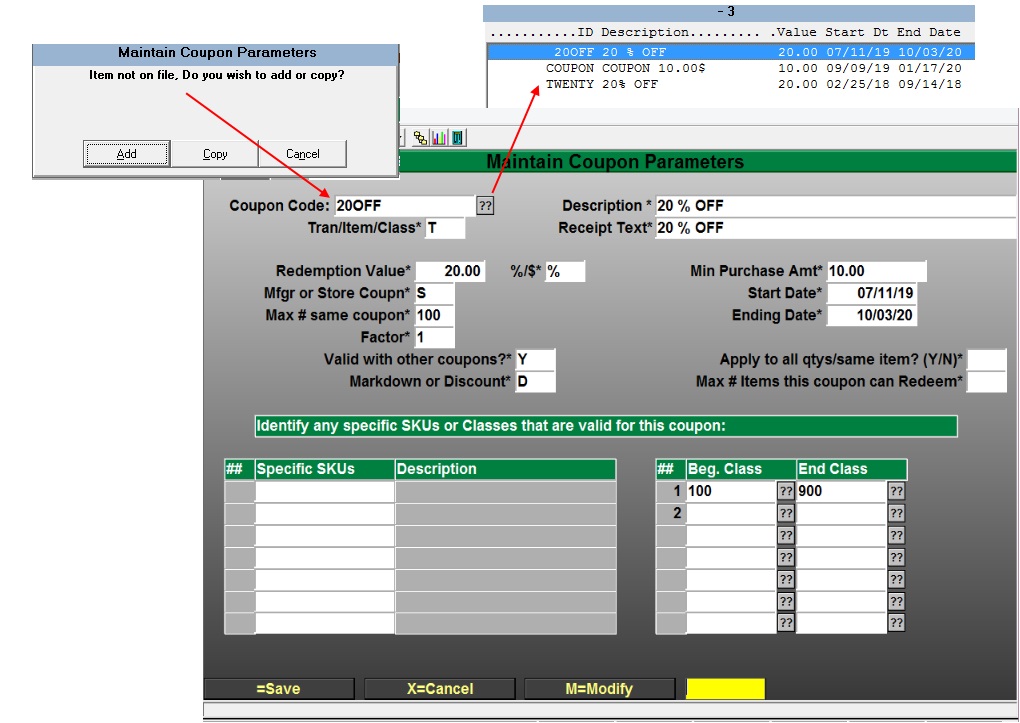Open the third row End Class lookup
The width and height of the screenshot is (1020, 723).
pos(896,536)
